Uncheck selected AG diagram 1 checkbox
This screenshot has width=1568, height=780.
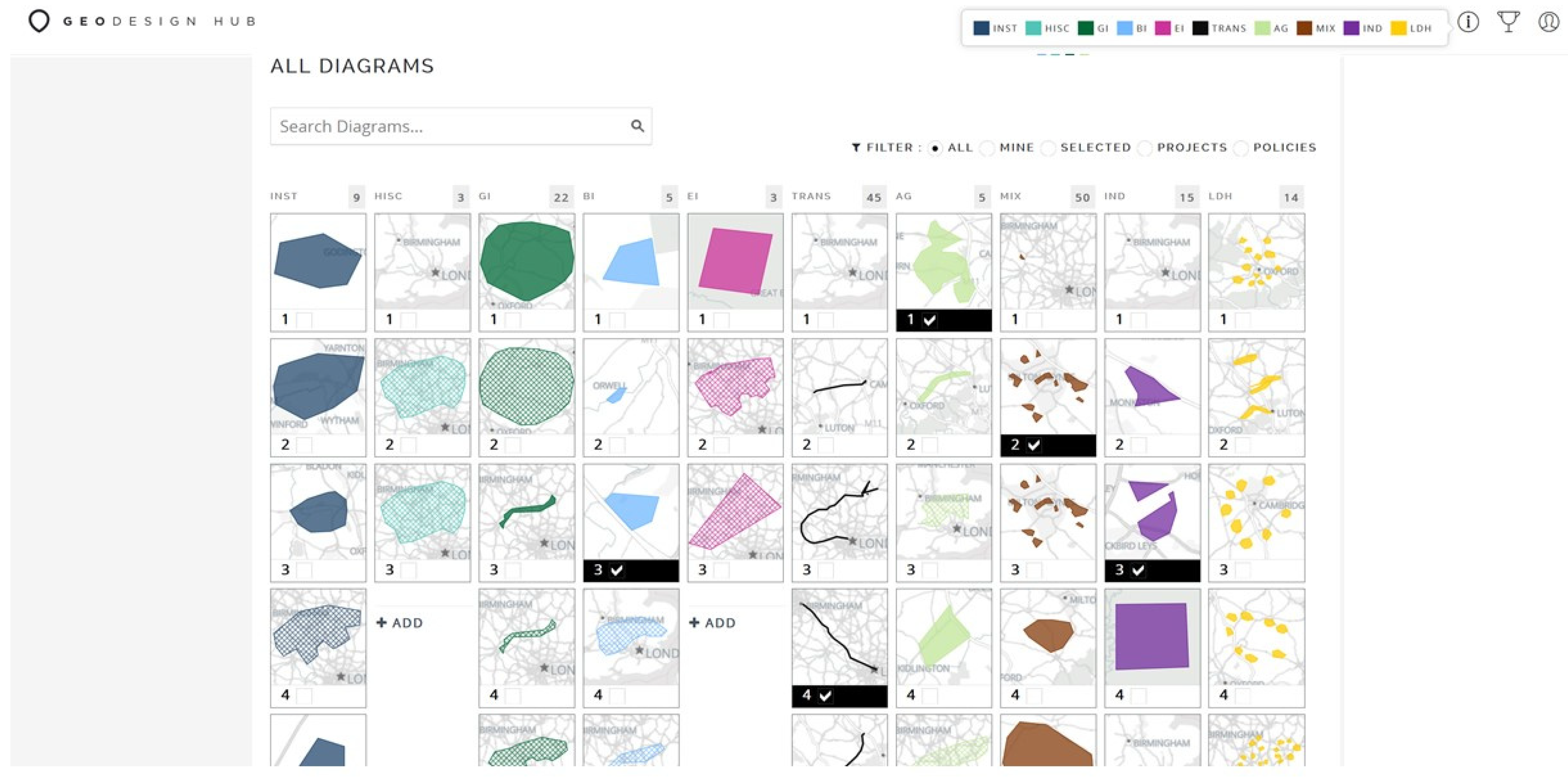click(x=930, y=320)
